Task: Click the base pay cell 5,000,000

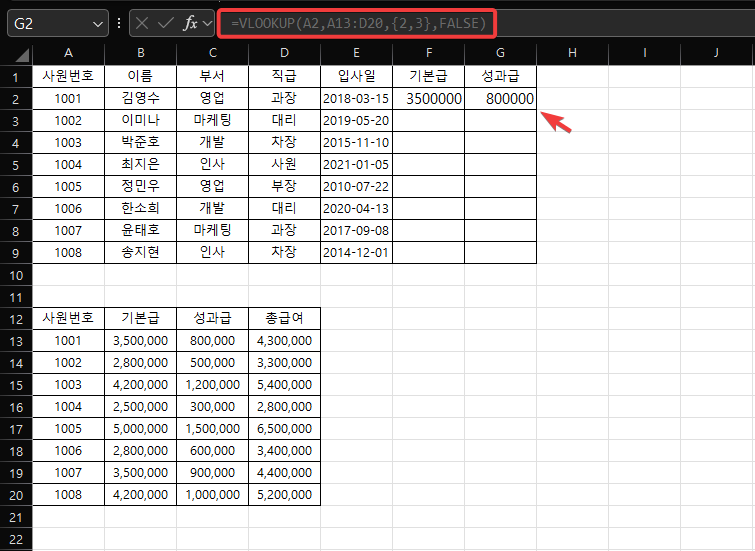Action: 141,429
